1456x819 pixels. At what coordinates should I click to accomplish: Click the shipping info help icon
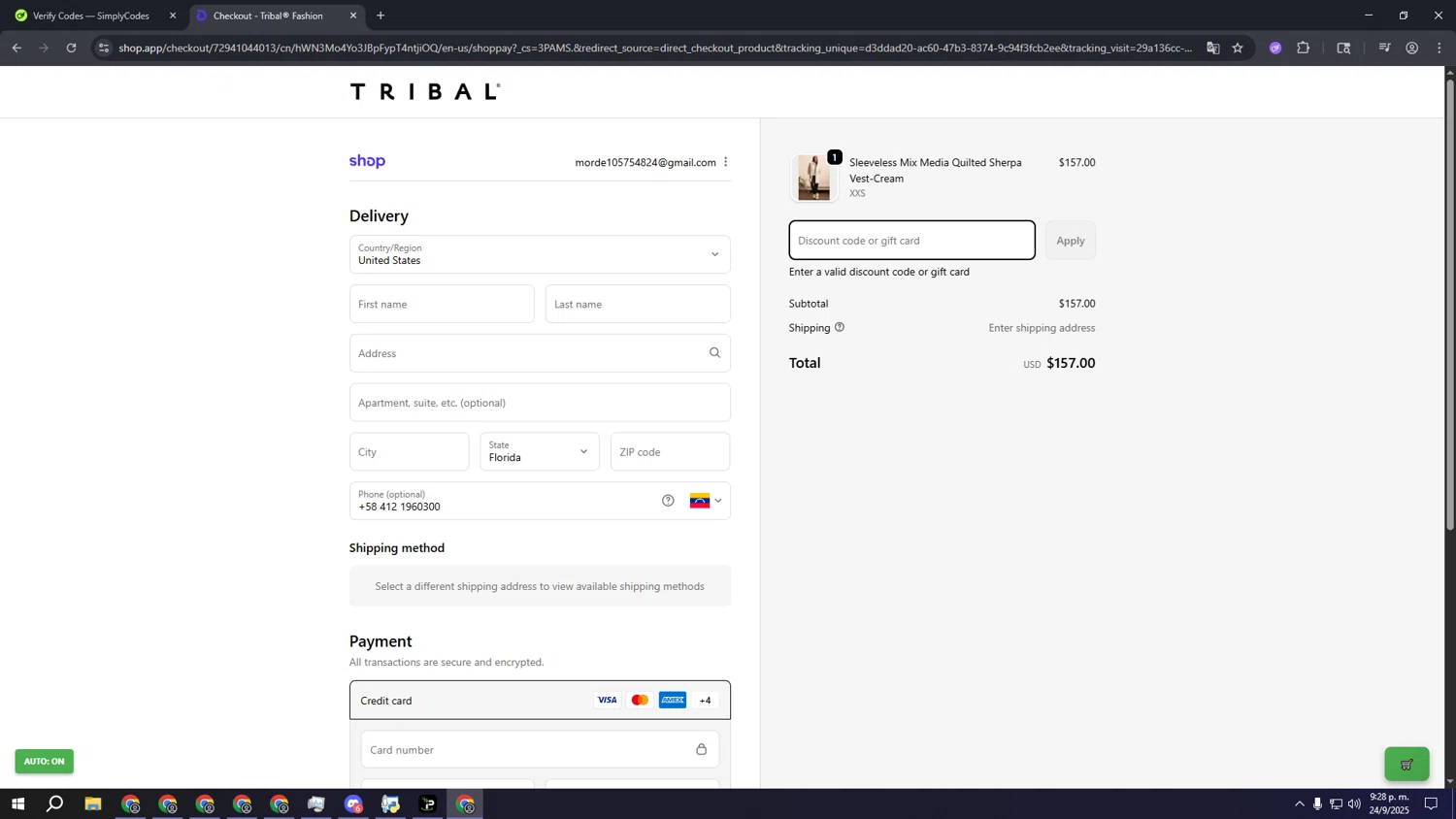840,327
